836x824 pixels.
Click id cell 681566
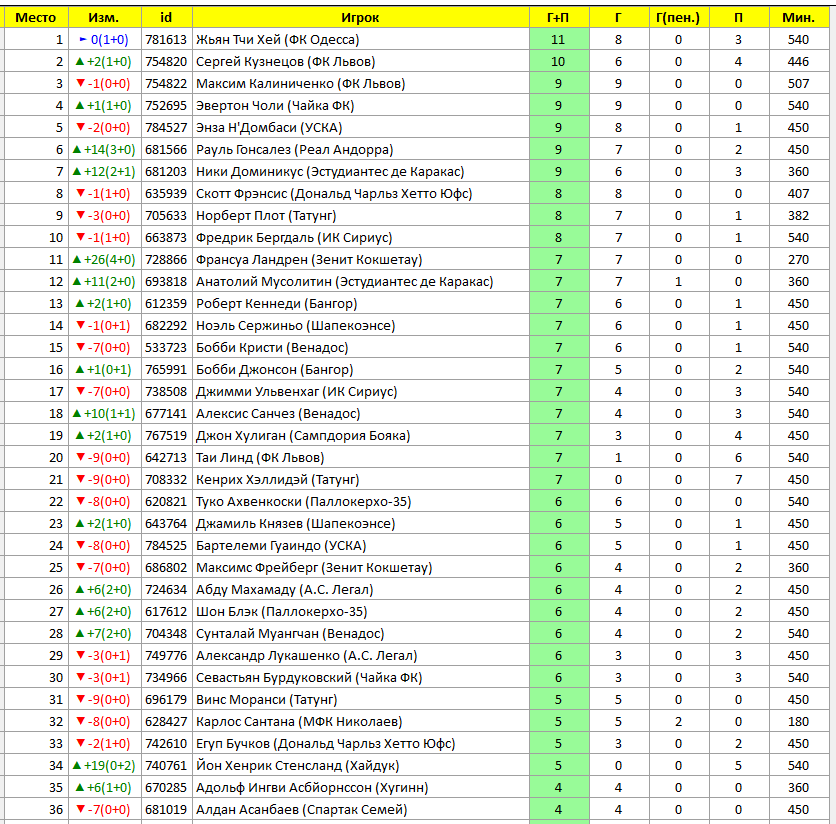pyautogui.click(x=166, y=149)
